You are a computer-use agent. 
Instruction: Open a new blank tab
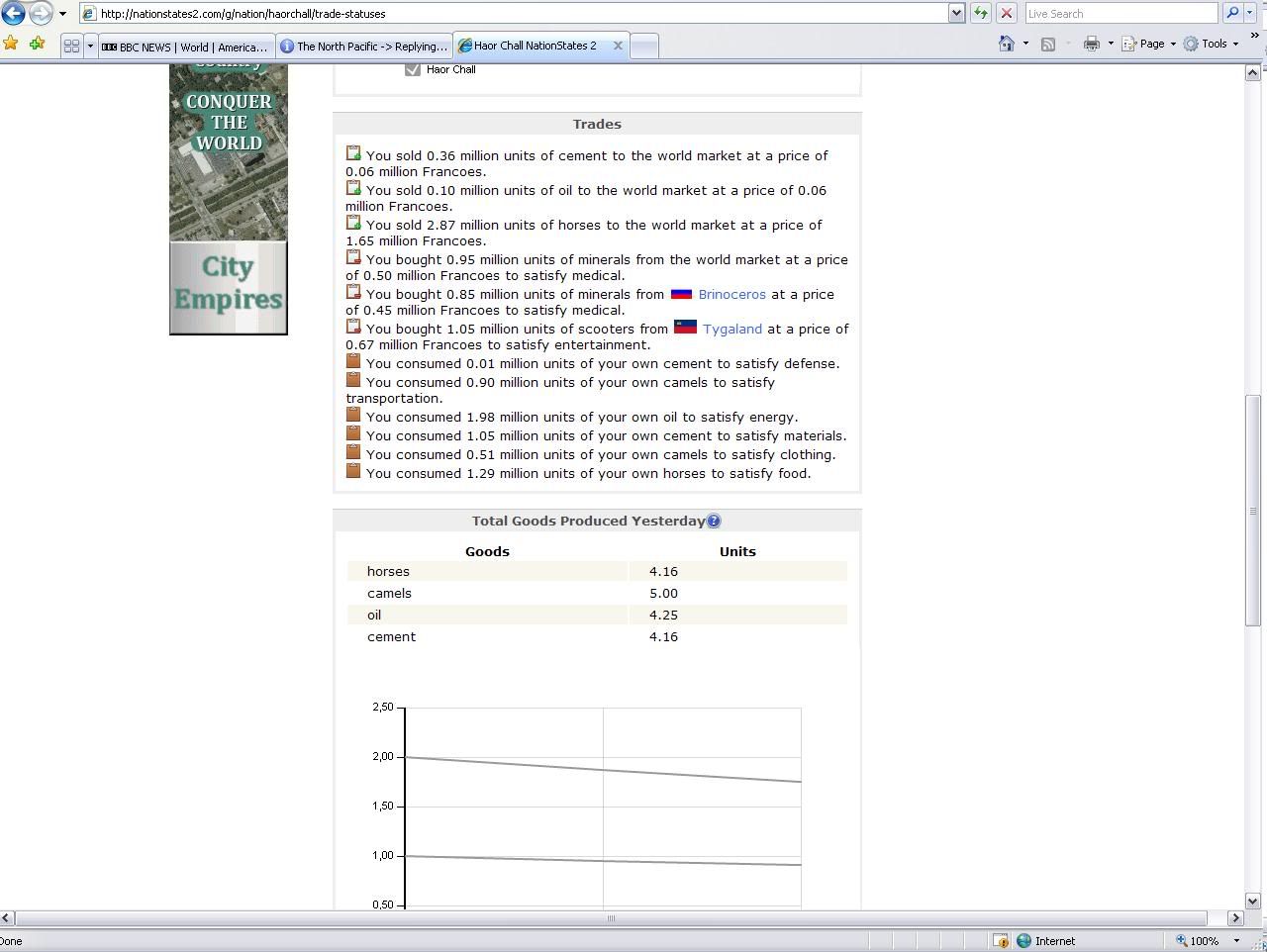click(x=644, y=47)
